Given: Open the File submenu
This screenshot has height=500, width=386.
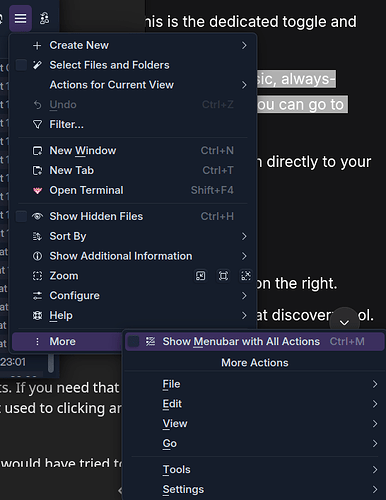Looking at the screenshot, I should (x=255, y=384).
